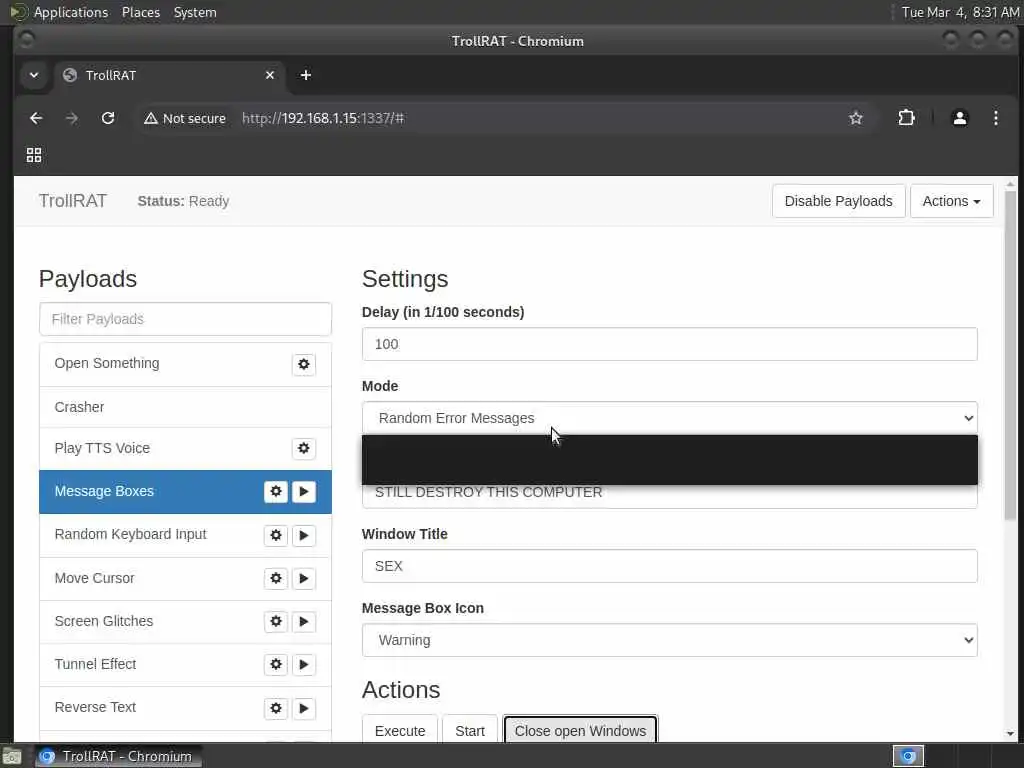Click the workspace switcher in bottom panel

908,756
